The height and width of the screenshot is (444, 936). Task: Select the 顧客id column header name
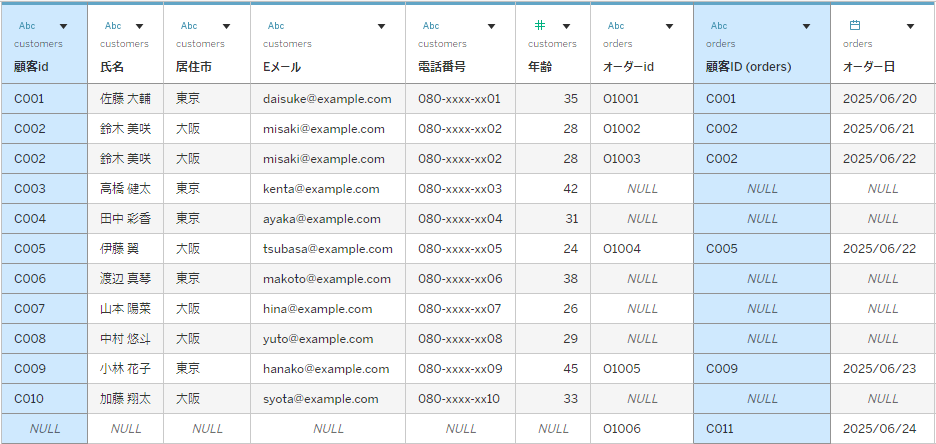tap(31, 67)
